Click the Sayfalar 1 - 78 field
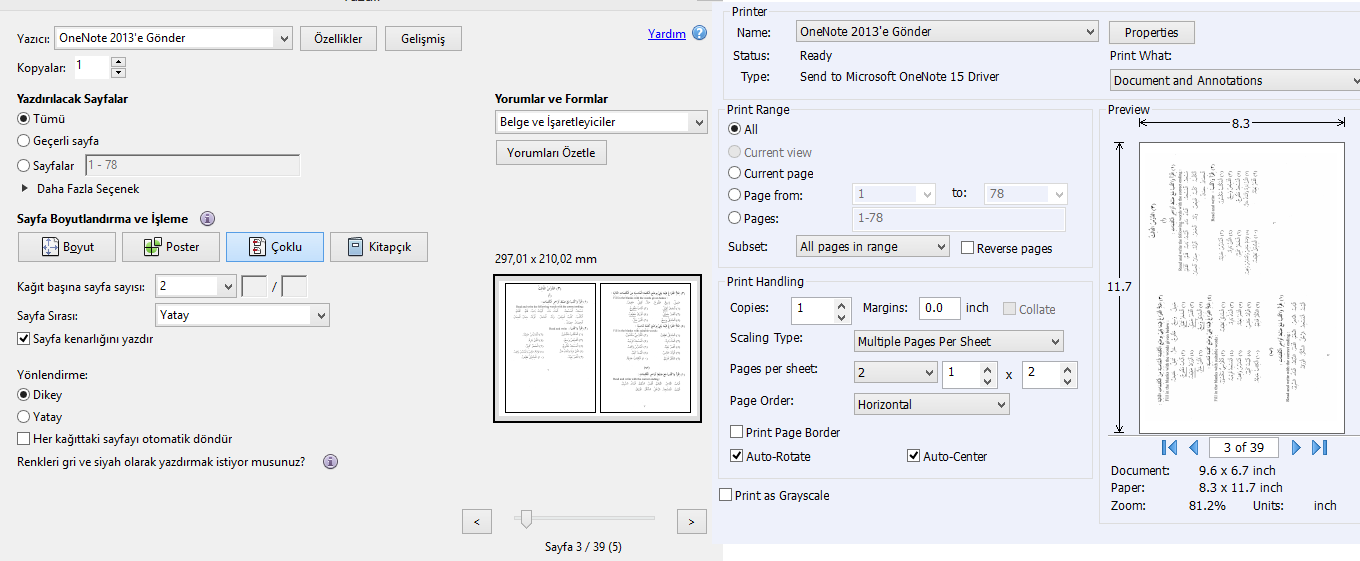The height and width of the screenshot is (561, 1360). click(x=193, y=166)
